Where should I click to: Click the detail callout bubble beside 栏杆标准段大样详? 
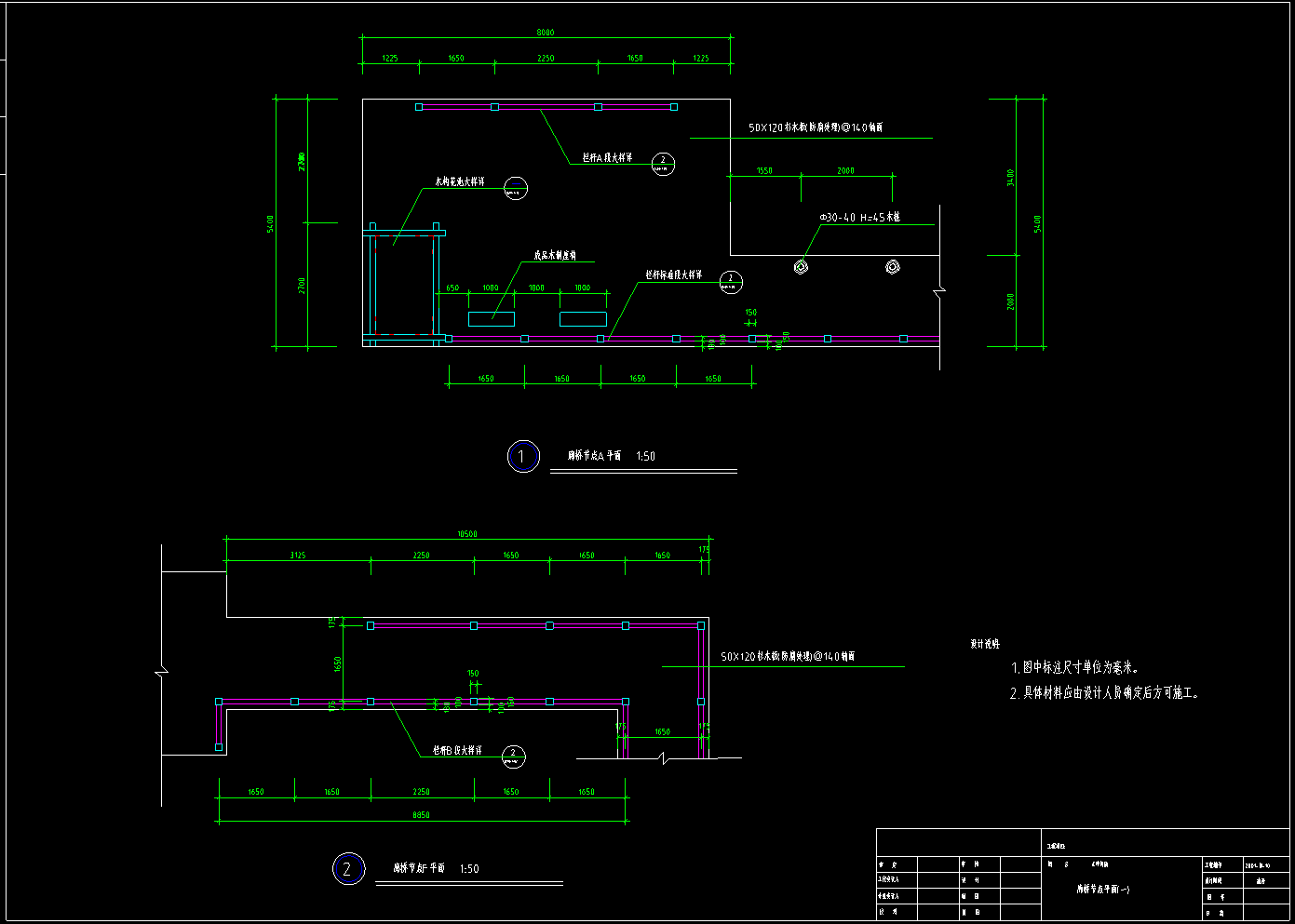click(x=731, y=282)
